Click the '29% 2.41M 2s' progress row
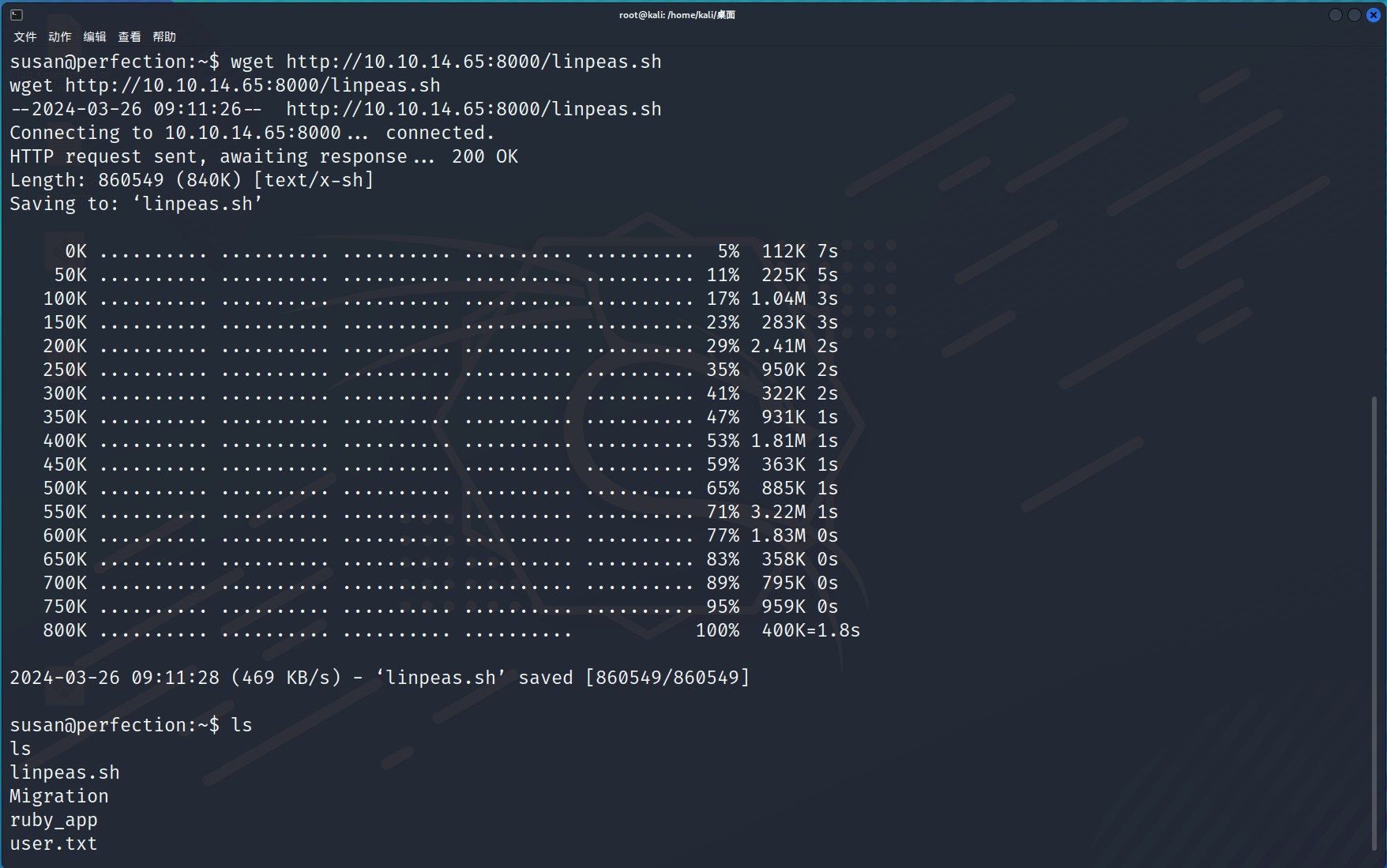The width and height of the screenshot is (1387, 868). coord(440,346)
